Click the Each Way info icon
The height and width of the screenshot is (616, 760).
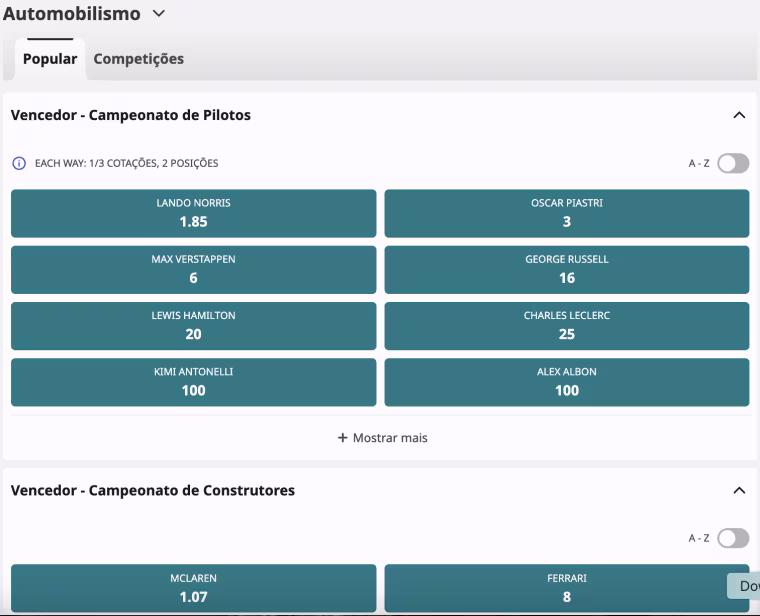pyautogui.click(x=19, y=163)
